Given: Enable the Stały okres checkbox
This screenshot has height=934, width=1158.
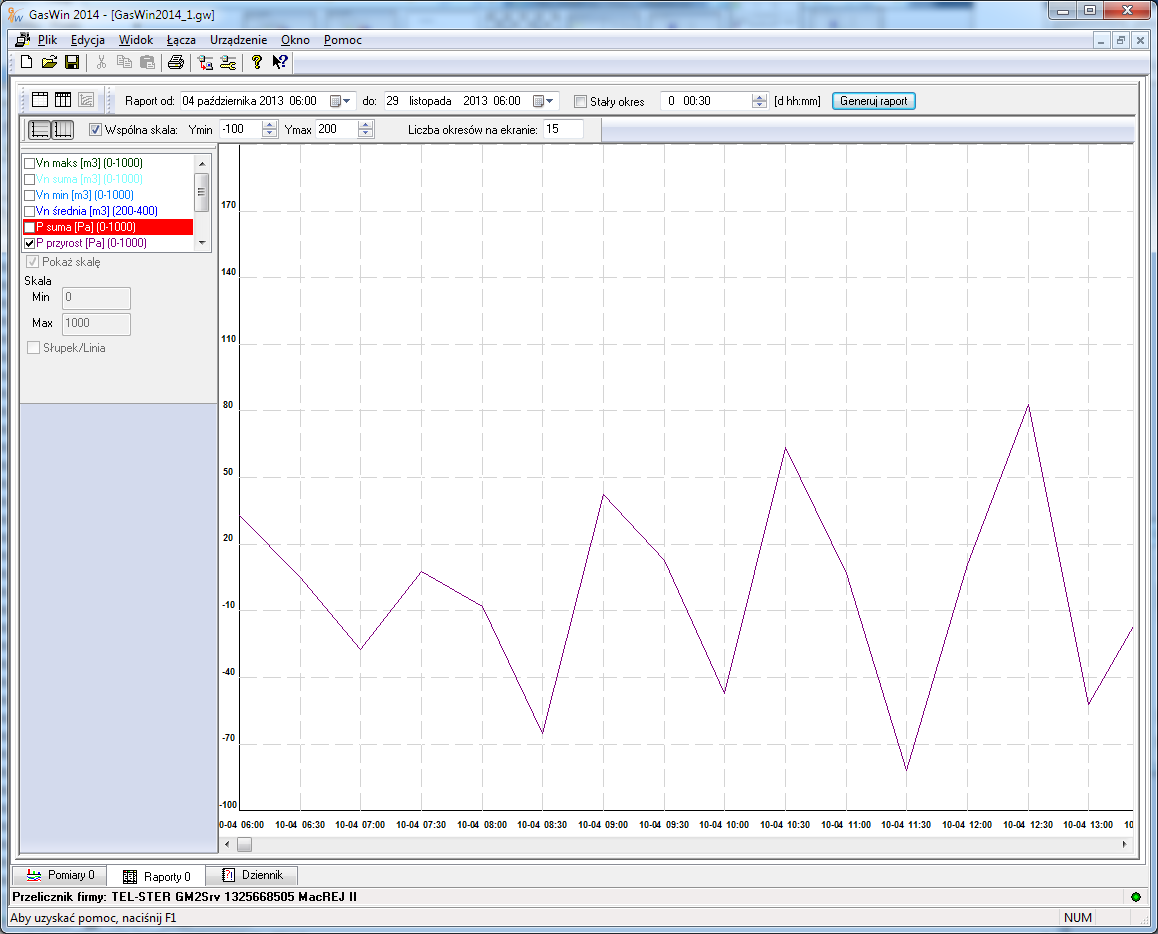Looking at the screenshot, I should click(580, 102).
